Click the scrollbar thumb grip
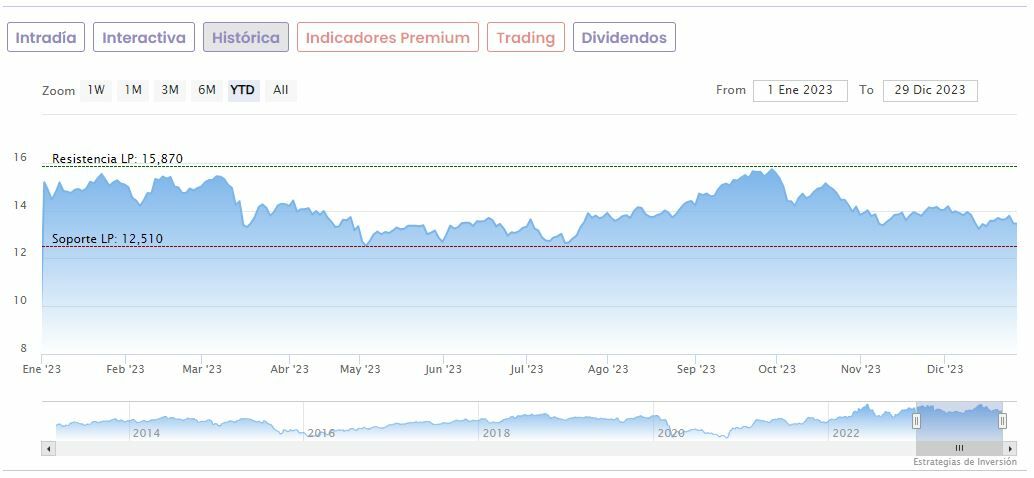This screenshot has width=1034, height=478. pyautogui.click(x=959, y=448)
